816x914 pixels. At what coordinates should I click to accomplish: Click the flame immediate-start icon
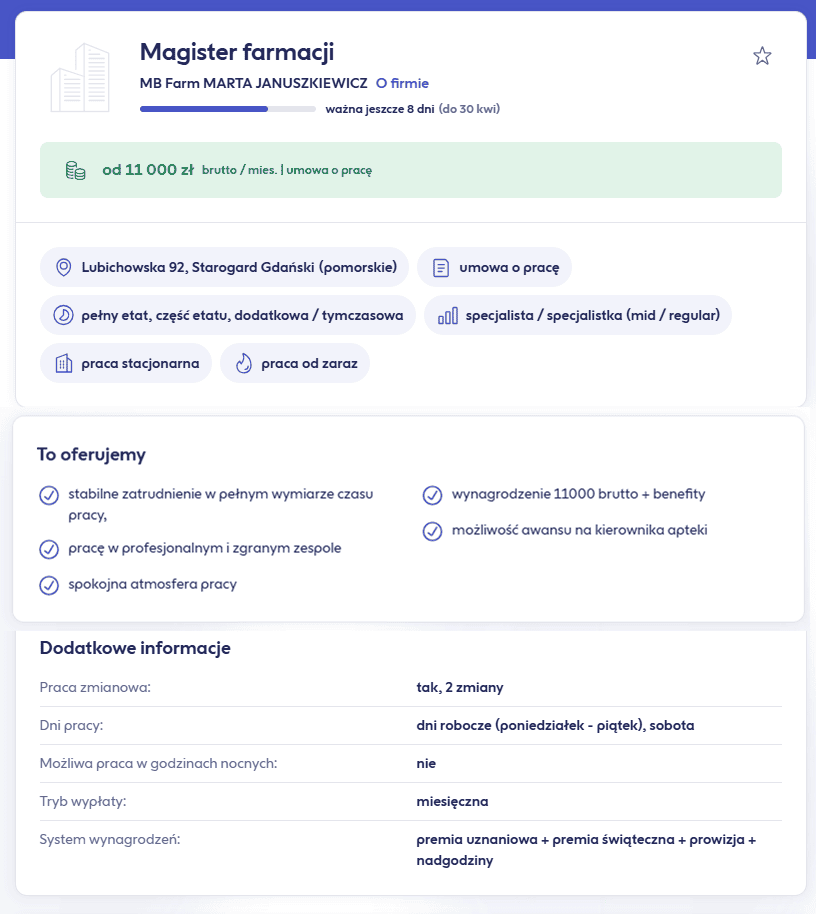tap(243, 363)
